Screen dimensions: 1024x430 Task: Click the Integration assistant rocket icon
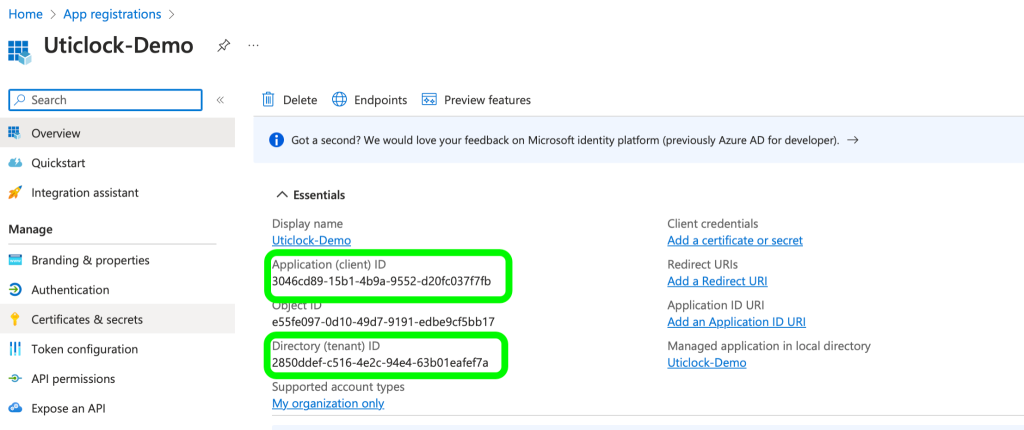(15, 193)
